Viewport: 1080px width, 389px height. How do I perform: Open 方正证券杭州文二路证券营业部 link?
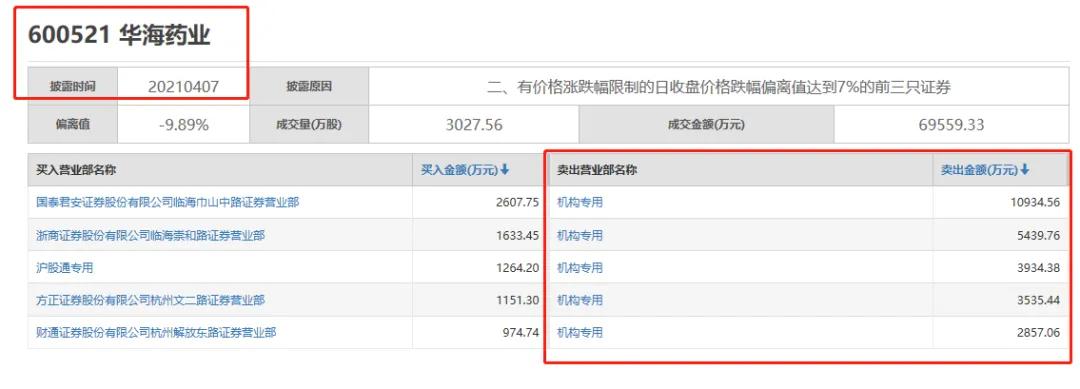150,300
